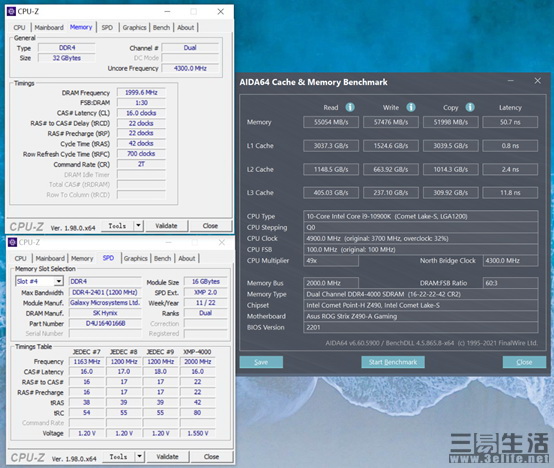Click CAS# Latency value 16.0 clocks
The image size is (554, 468).
point(141,113)
